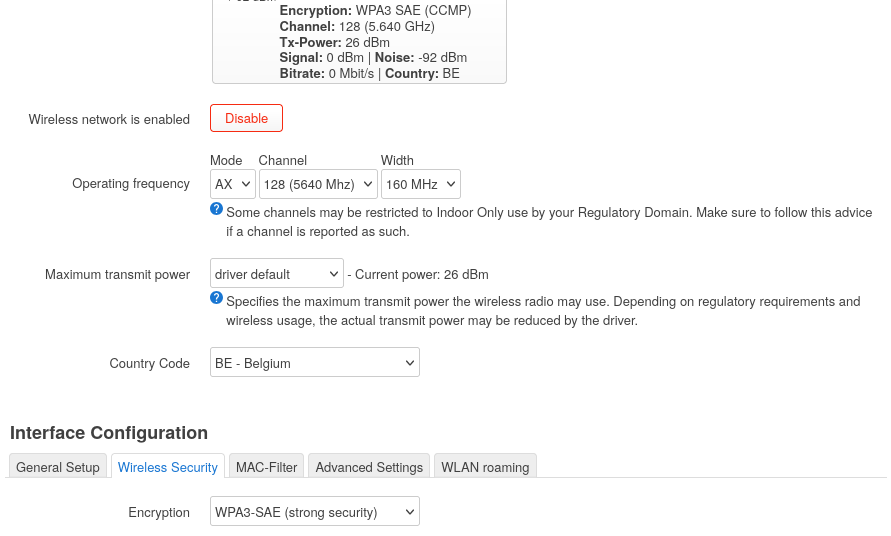
Task: Click the help icon beside the Indoor Only channel note
Action: tap(216, 209)
